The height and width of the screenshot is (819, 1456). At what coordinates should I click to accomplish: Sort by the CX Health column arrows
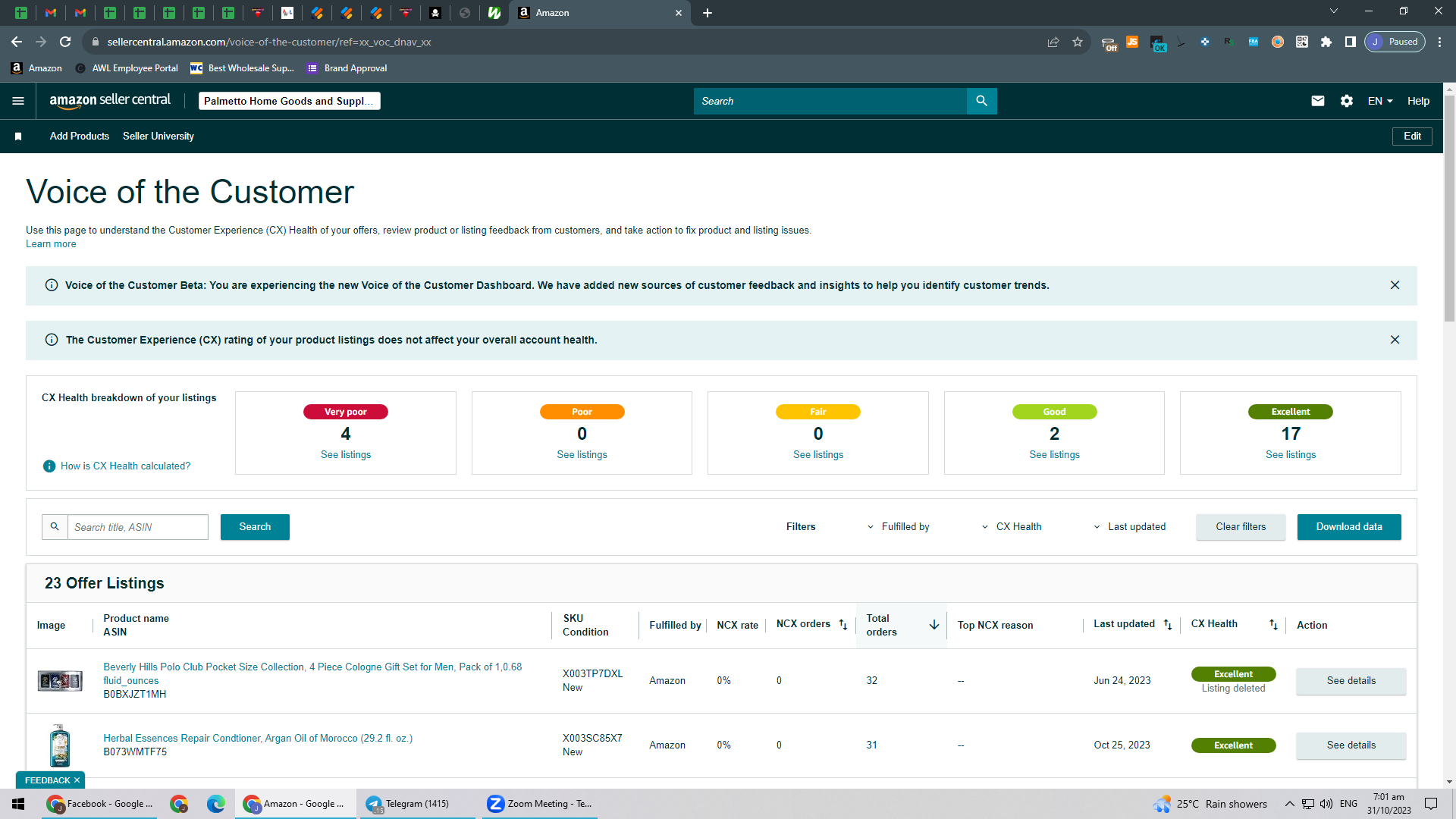point(1273,625)
